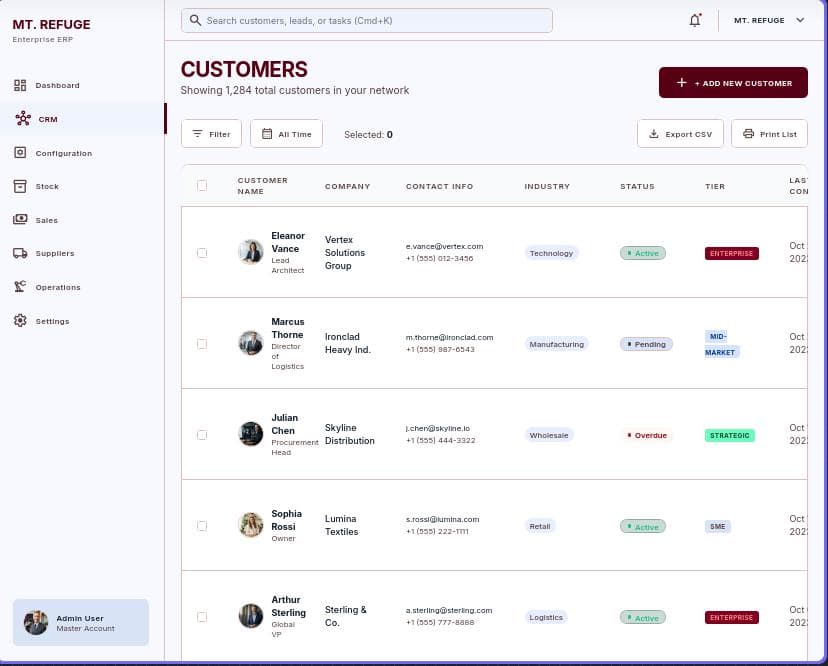Sort by Company column header
Viewport: 828px width, 666px height.
point(347,186)
